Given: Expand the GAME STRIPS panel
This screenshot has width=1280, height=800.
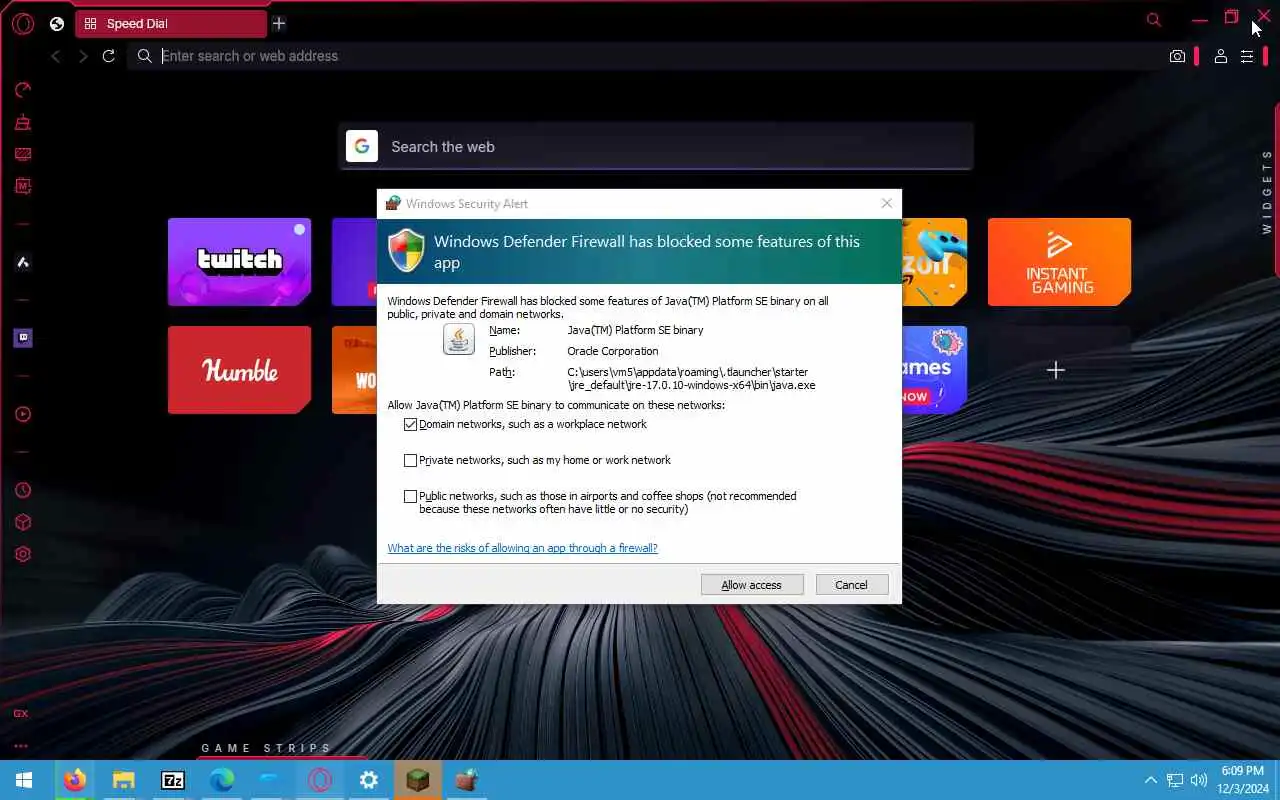Looking at the screenshot, I should [x=266, y=748].
